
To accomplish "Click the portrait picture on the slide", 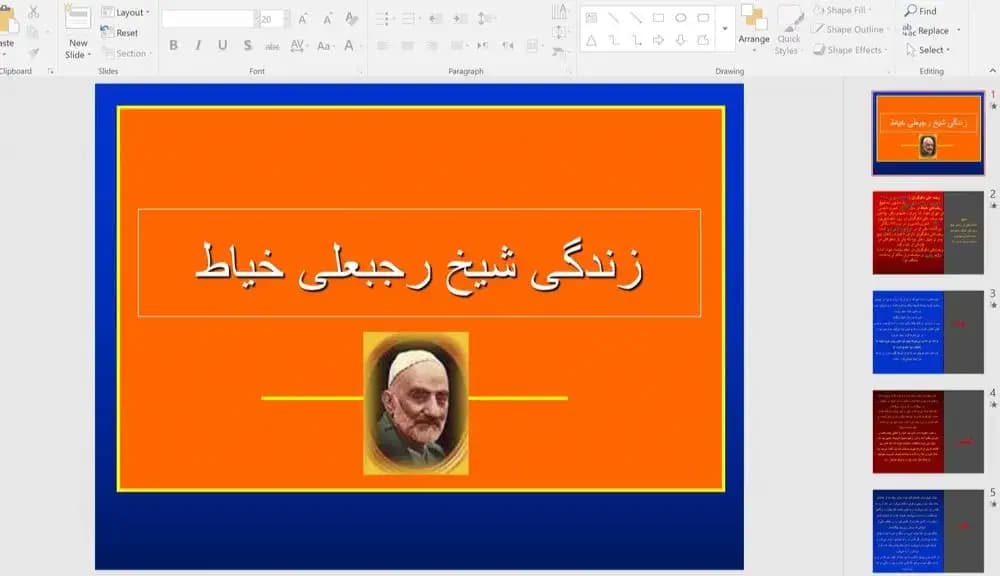I will [x=416, y=403].
